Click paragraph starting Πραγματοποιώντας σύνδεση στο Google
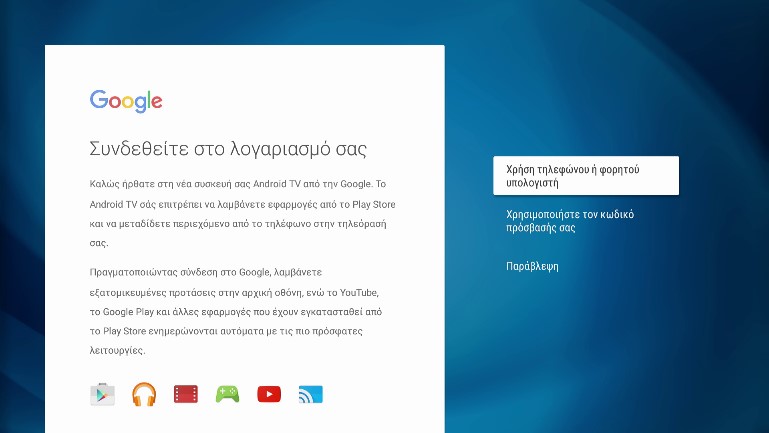 click(236, 311)
